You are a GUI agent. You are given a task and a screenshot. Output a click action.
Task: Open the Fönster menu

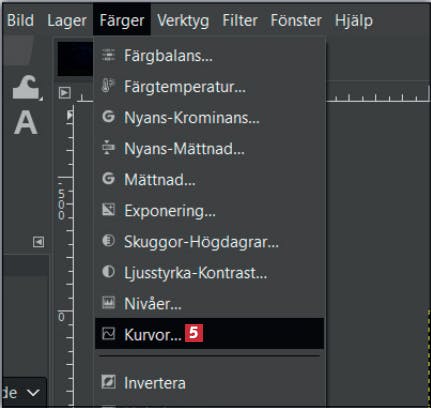[296, 20]
